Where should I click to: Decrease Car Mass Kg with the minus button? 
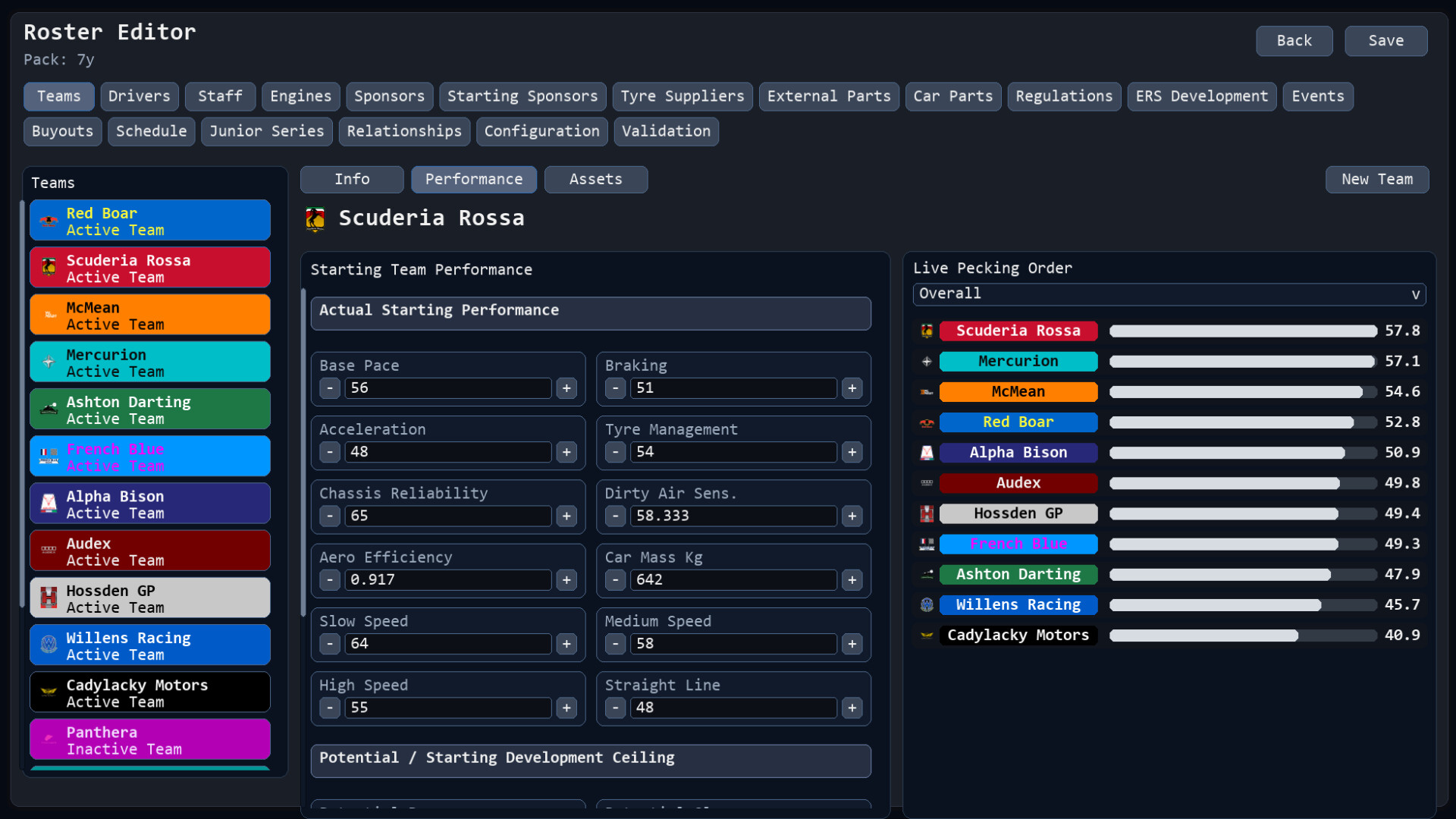[x=616, y=580]
